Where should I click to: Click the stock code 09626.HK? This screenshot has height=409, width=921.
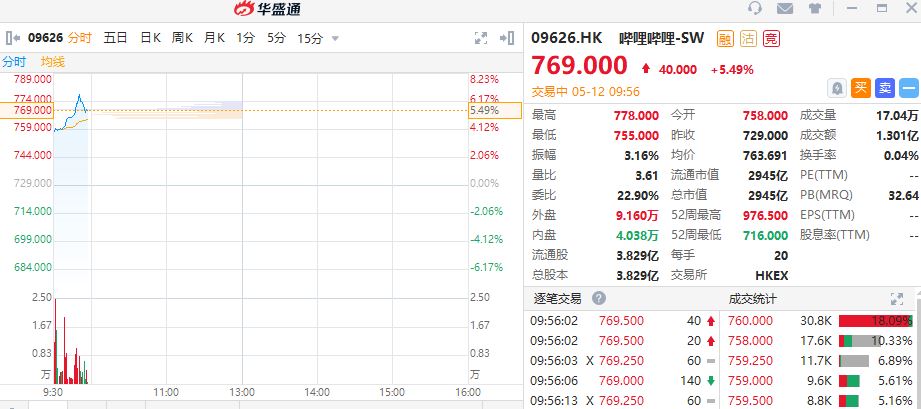567,38
